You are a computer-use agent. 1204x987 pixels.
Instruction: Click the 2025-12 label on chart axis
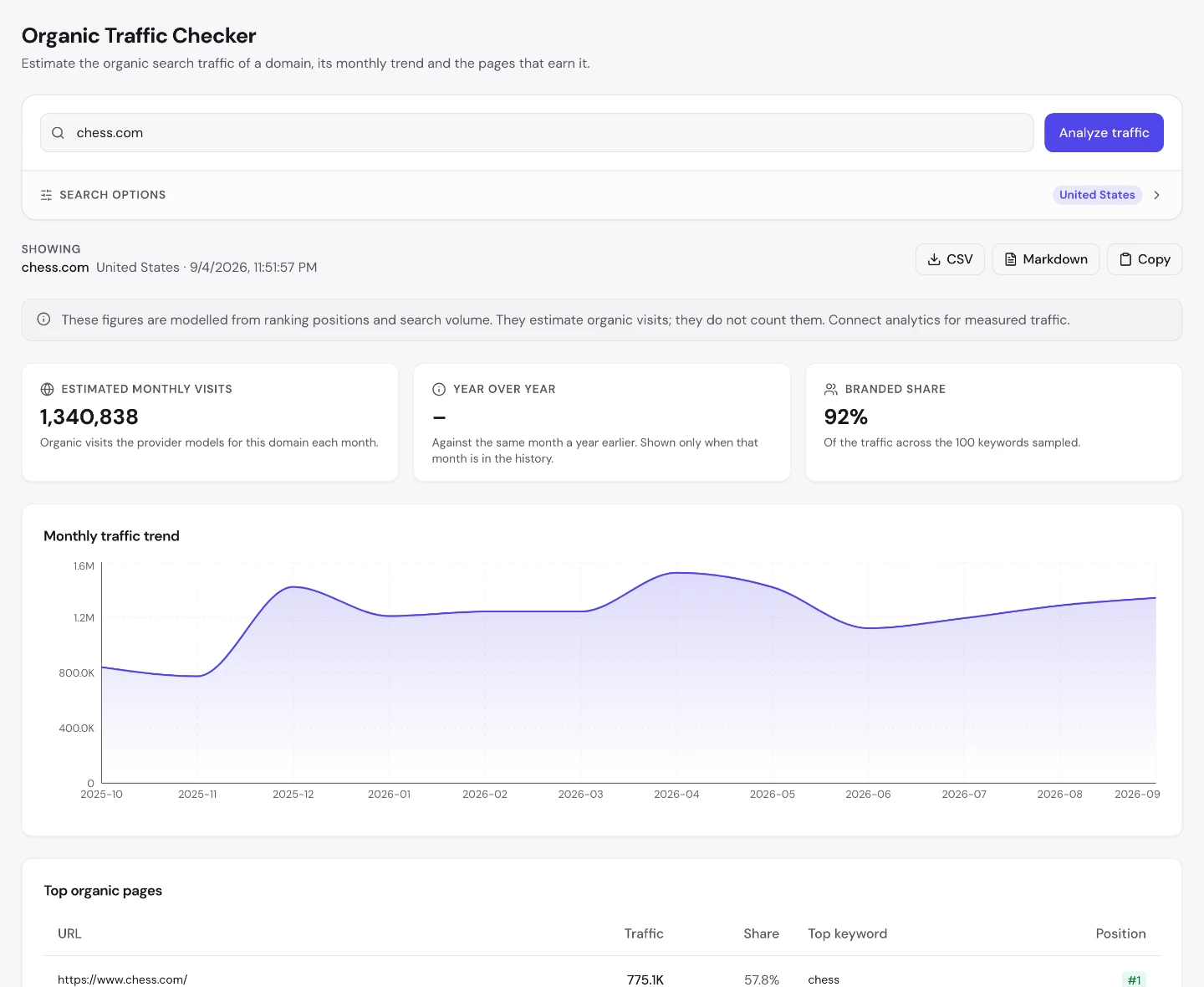(293, 795)
